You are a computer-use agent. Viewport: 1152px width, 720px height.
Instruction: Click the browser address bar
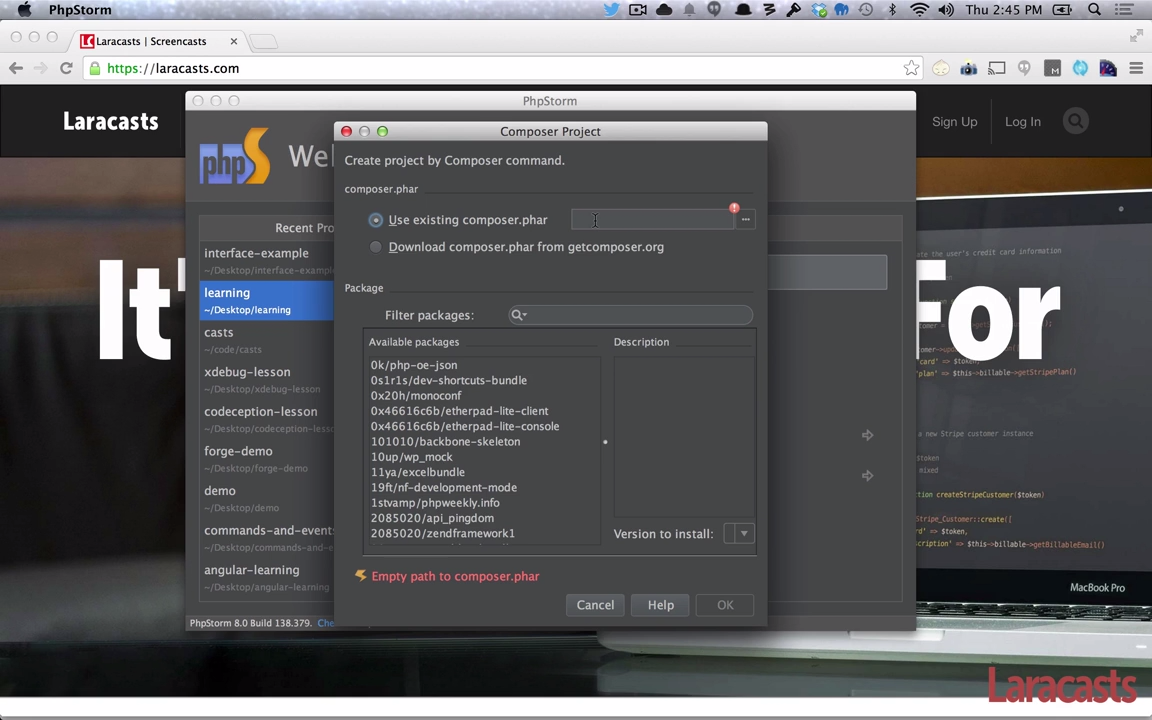pos(503,68)
